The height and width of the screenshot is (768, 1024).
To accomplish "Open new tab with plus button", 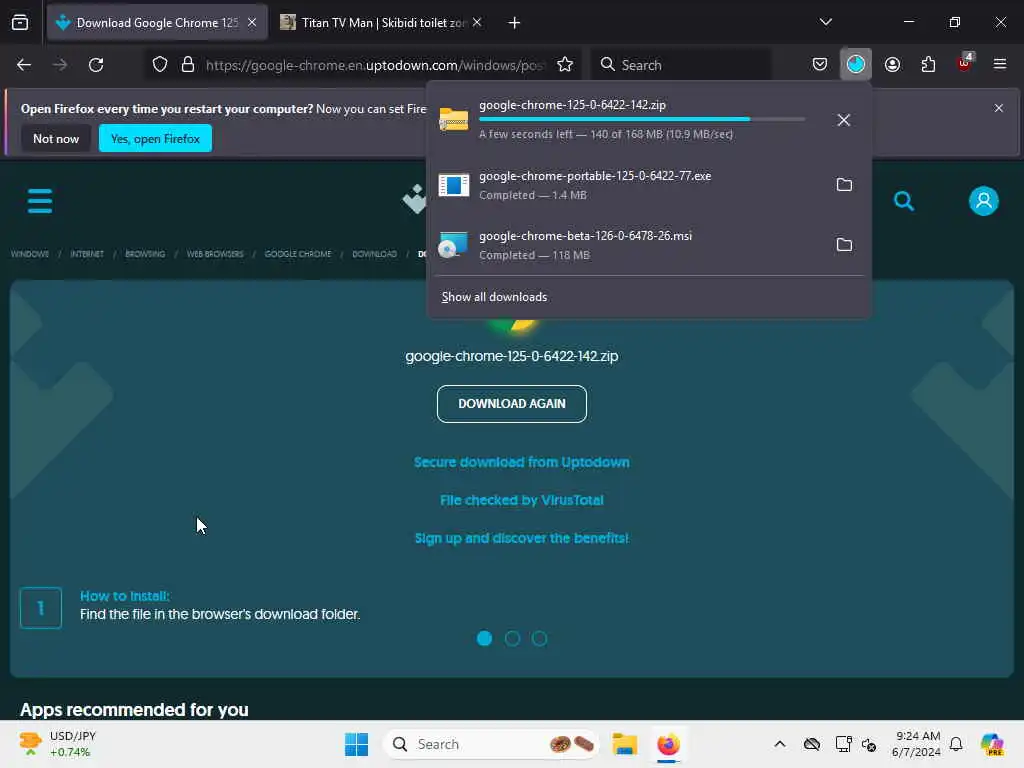I will 514,23.
